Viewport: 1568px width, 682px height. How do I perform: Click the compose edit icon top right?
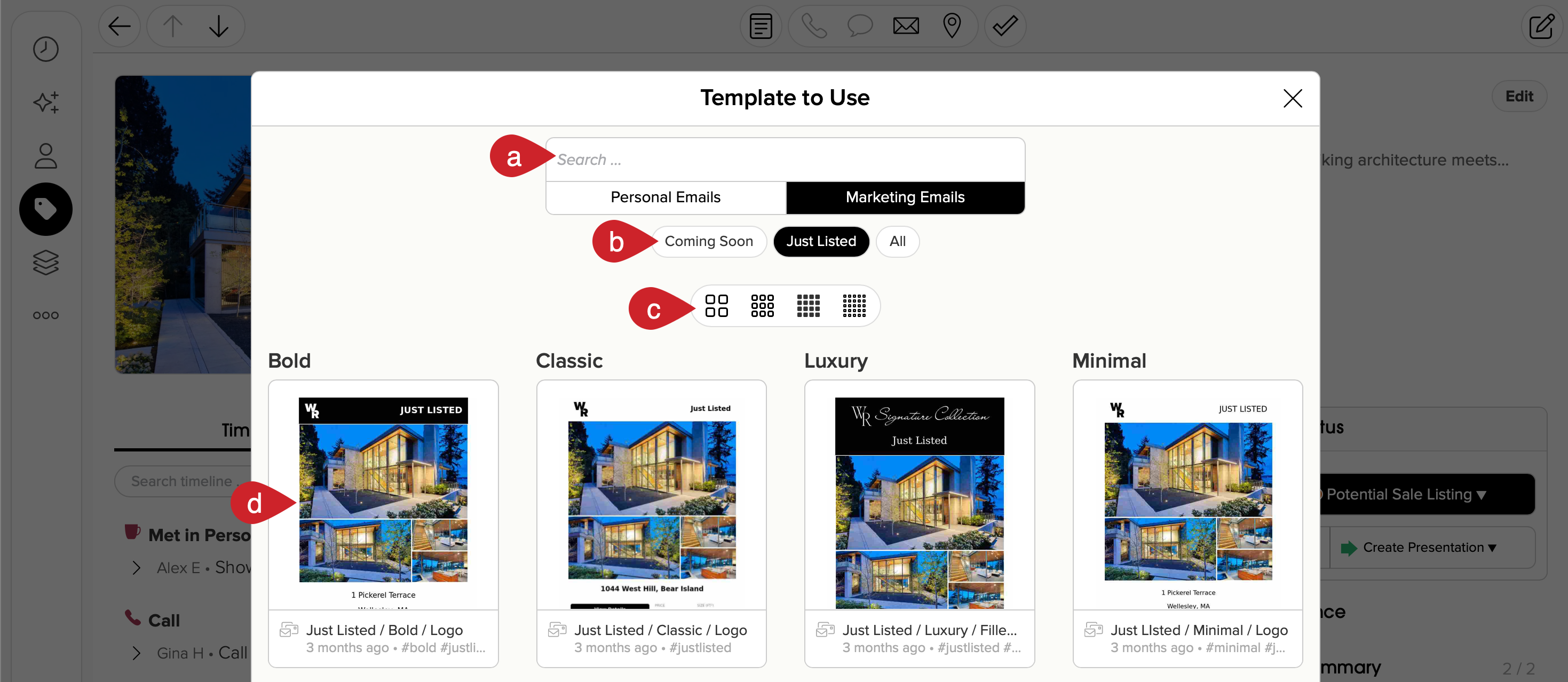tap(1541, 26)
